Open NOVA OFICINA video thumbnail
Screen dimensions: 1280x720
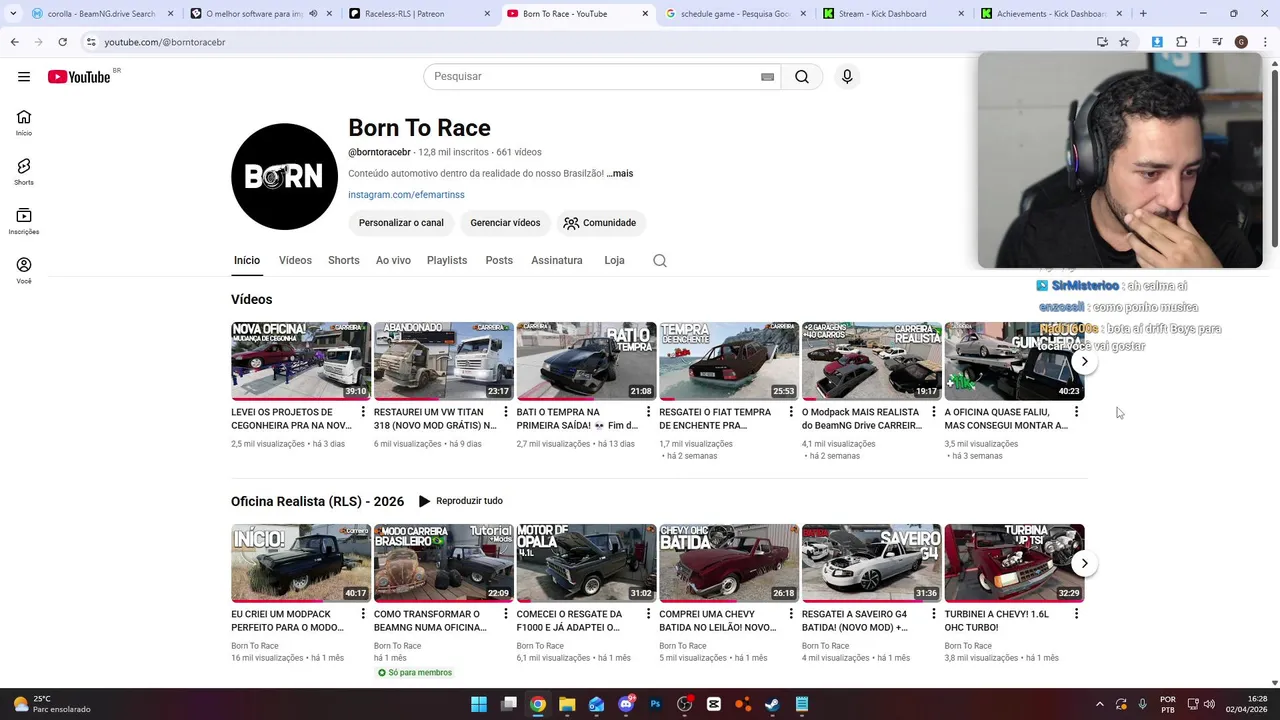(x=300, y=361)
